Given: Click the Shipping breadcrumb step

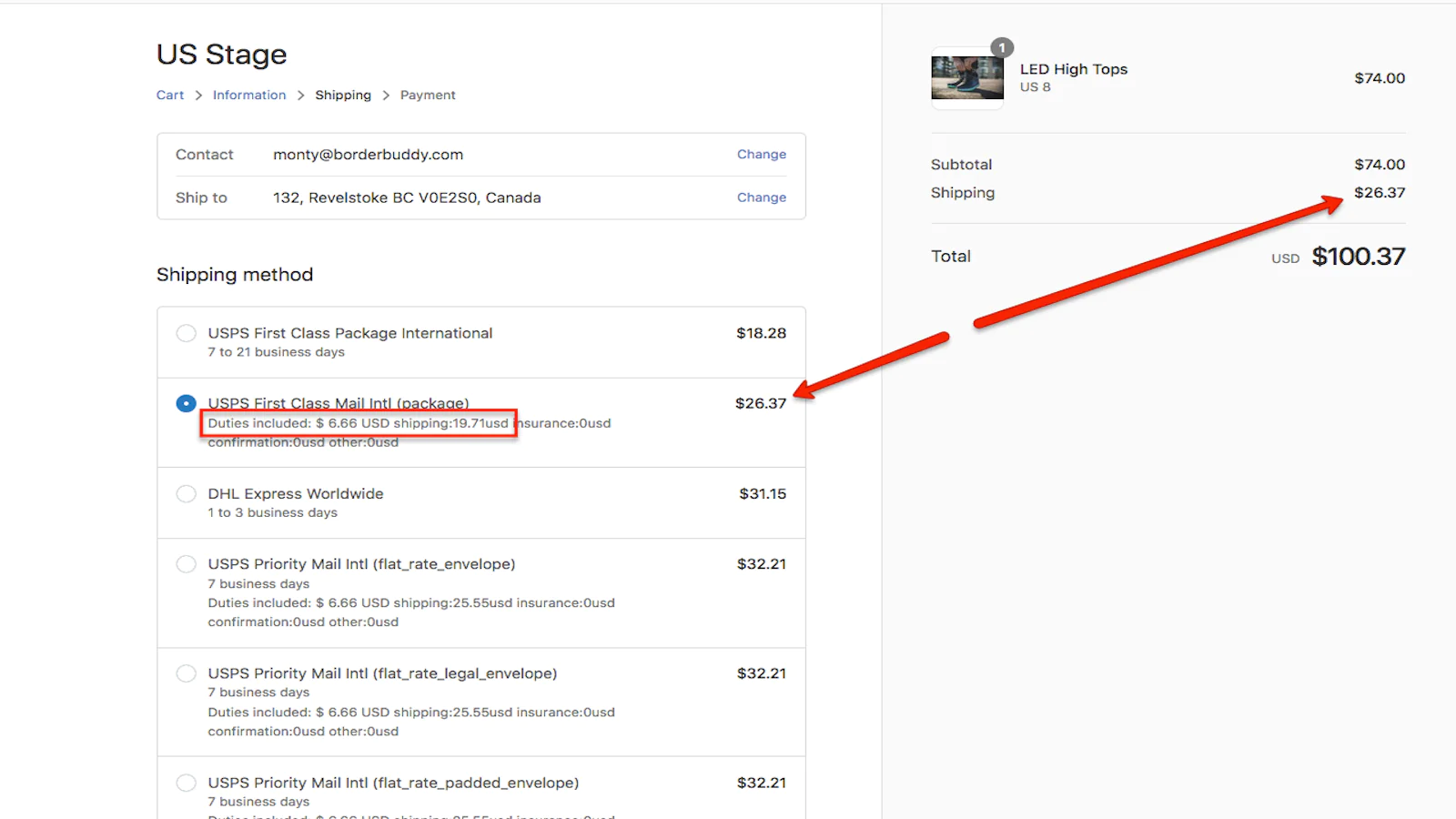Looking at the screenshot, I should coord(343,96).
